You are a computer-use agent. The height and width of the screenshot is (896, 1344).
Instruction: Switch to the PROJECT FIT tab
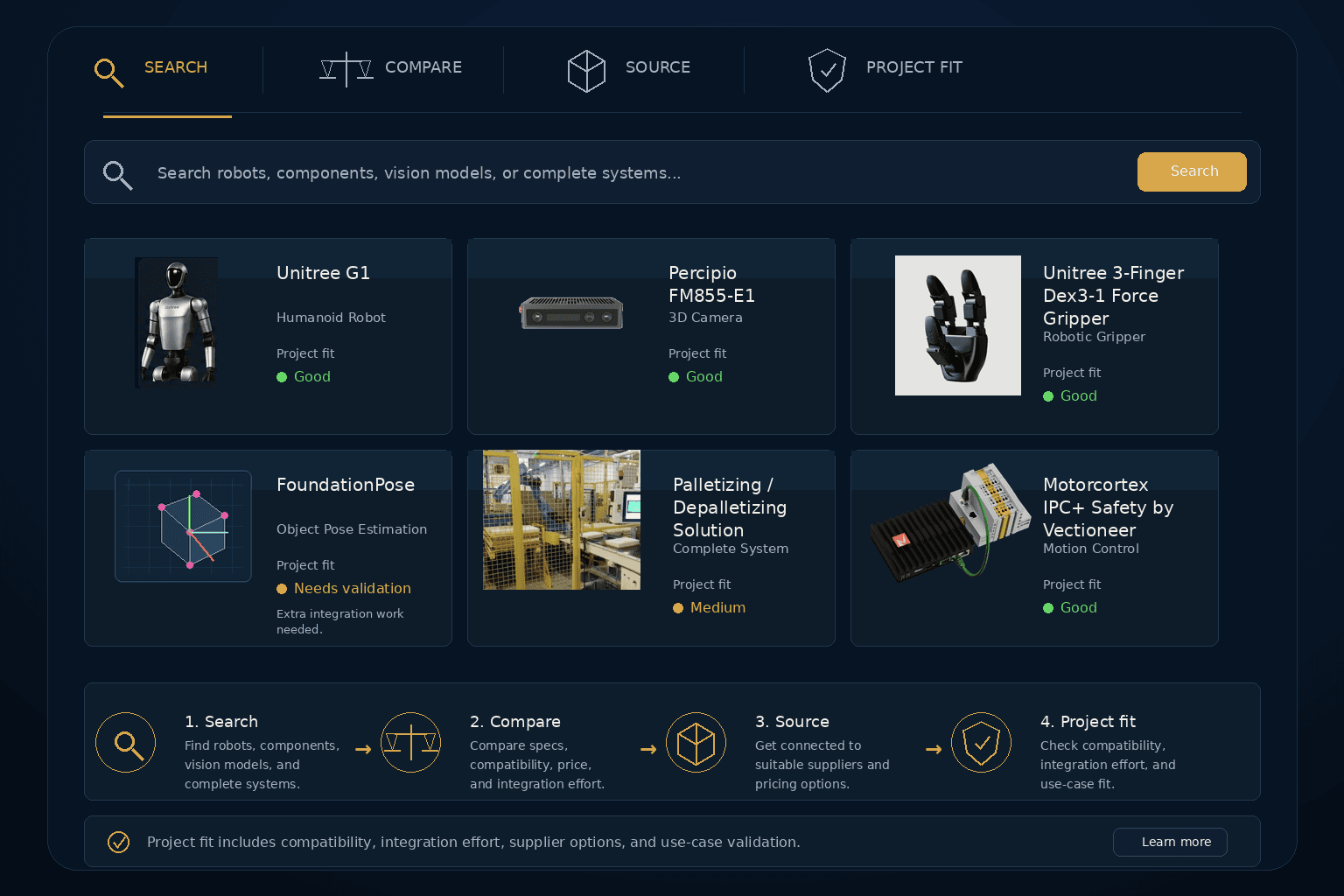coord(914,67)
